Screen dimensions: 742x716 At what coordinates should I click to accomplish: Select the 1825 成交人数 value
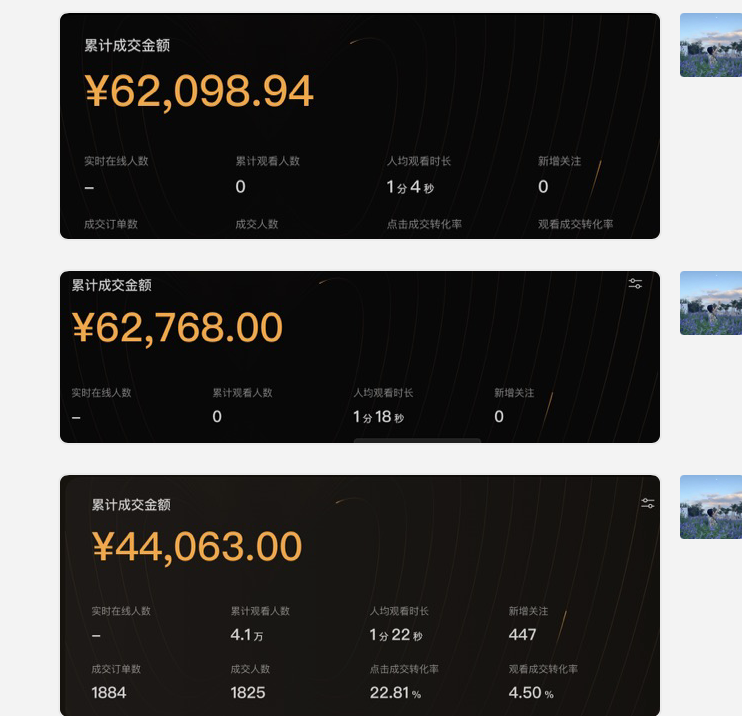[248, 692]
